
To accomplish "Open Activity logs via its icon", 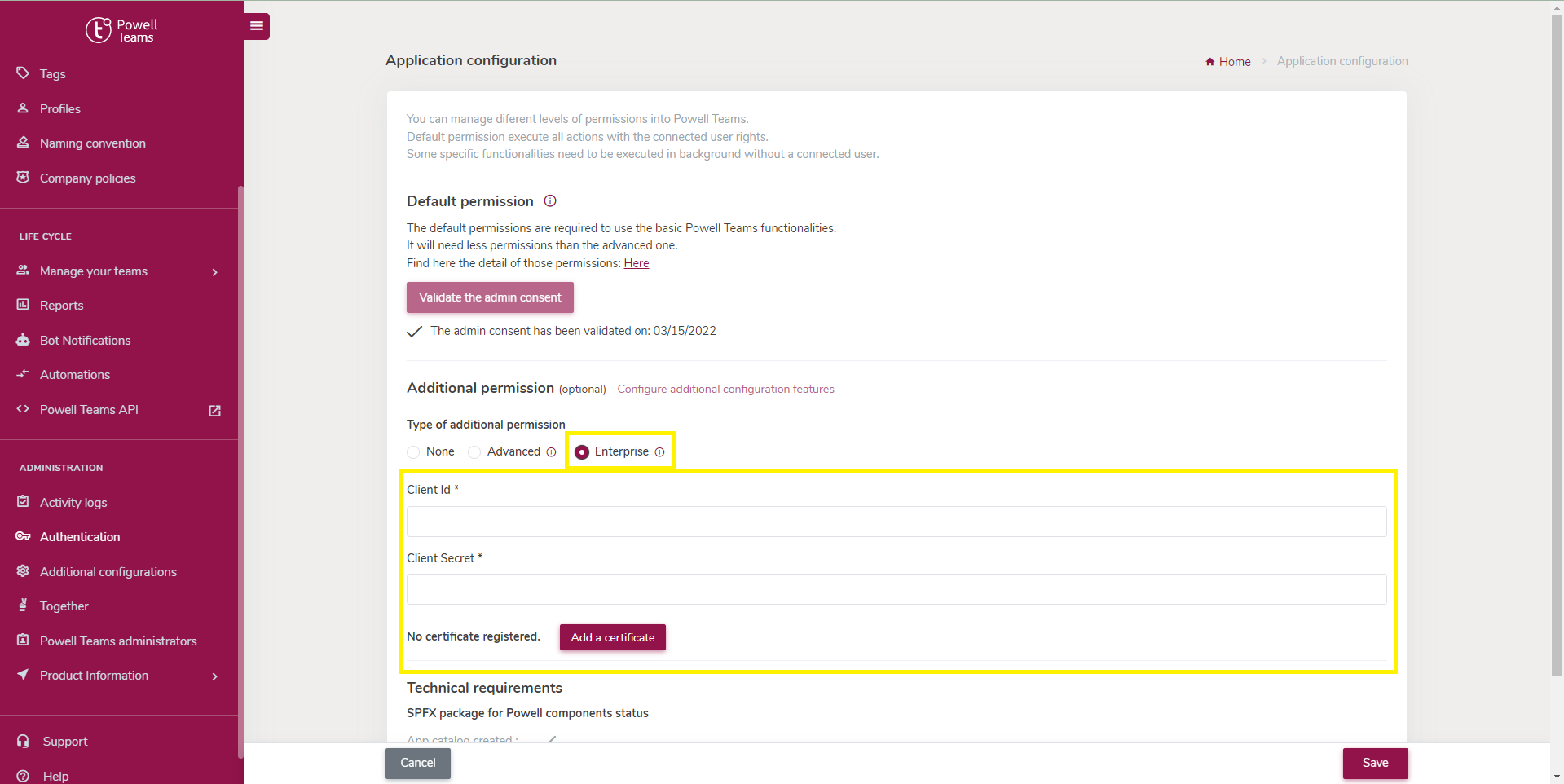I will (23, 502).
